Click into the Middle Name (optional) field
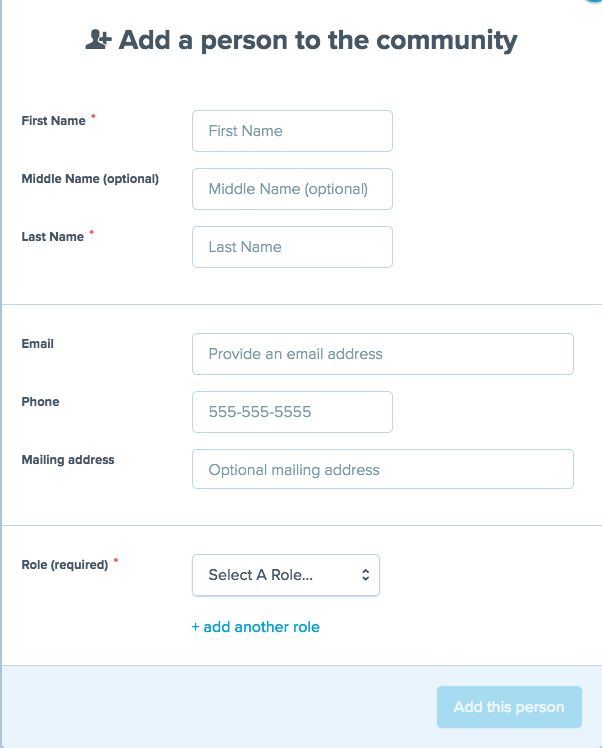 pos(292,189)
